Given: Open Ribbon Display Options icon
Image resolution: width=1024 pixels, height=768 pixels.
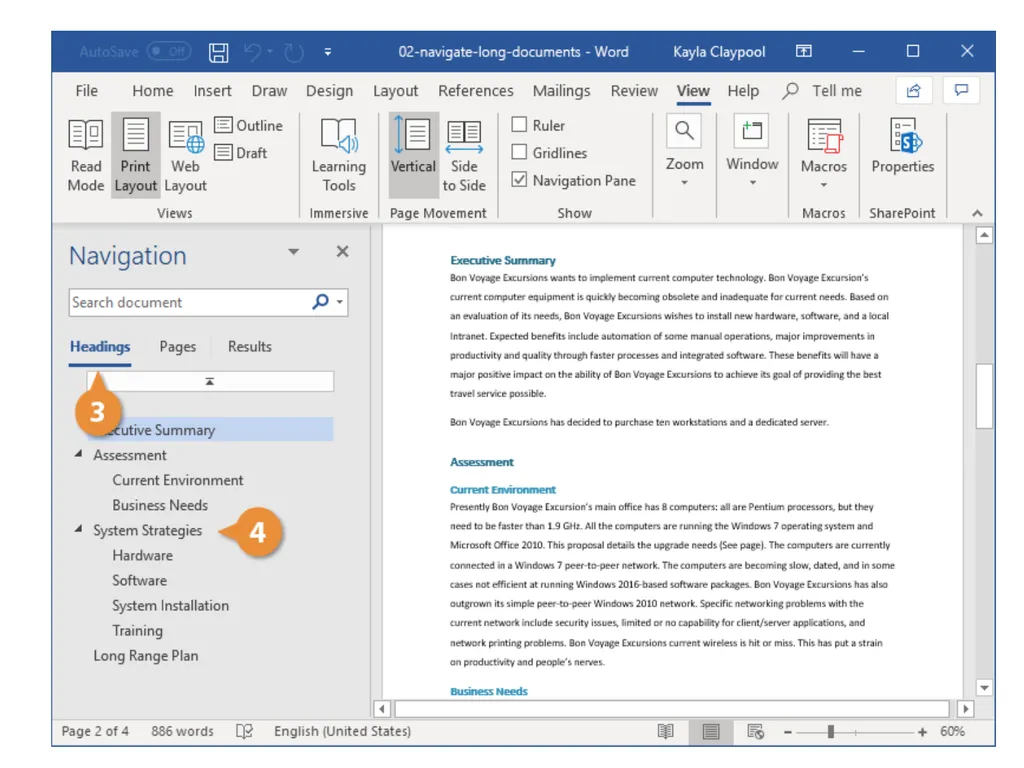Looking at the screenshot, I should pos(803,51).
